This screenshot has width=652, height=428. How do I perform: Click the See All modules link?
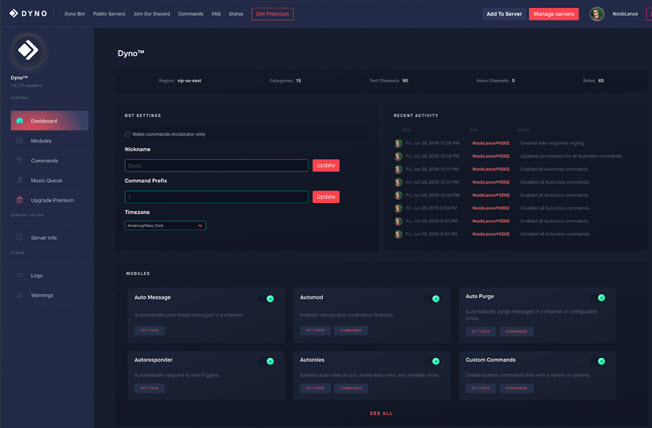tap(381, 413)
